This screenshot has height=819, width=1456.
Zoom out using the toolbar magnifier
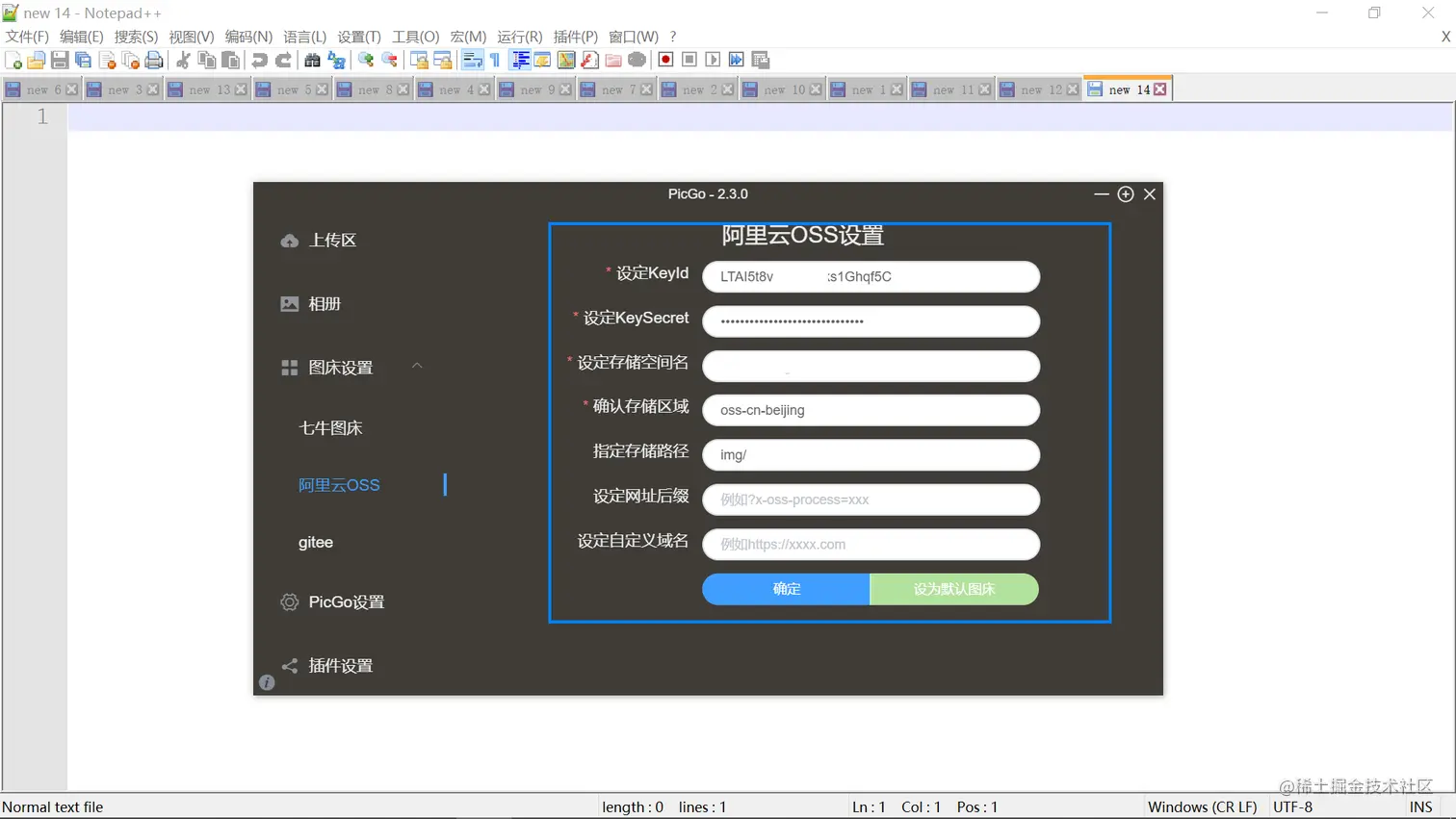(x=389, y=60)
